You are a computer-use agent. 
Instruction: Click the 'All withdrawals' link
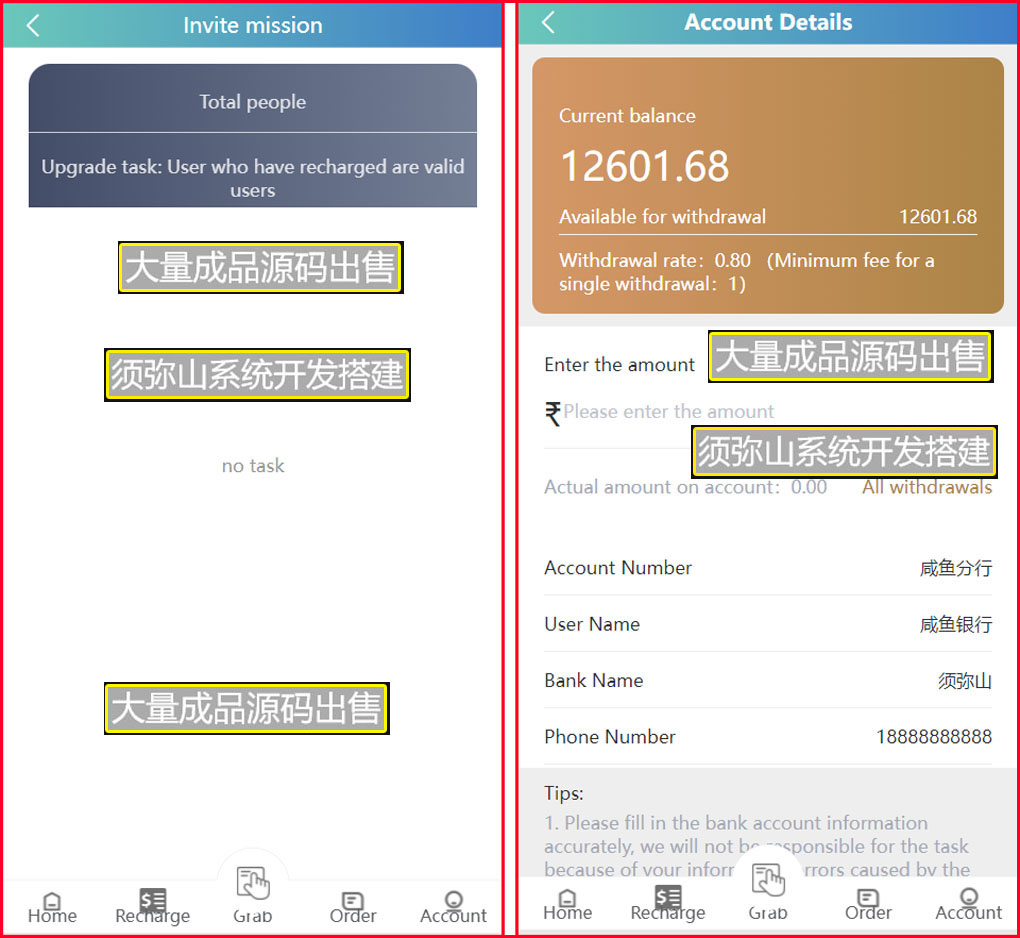click(x=927, y=487)
